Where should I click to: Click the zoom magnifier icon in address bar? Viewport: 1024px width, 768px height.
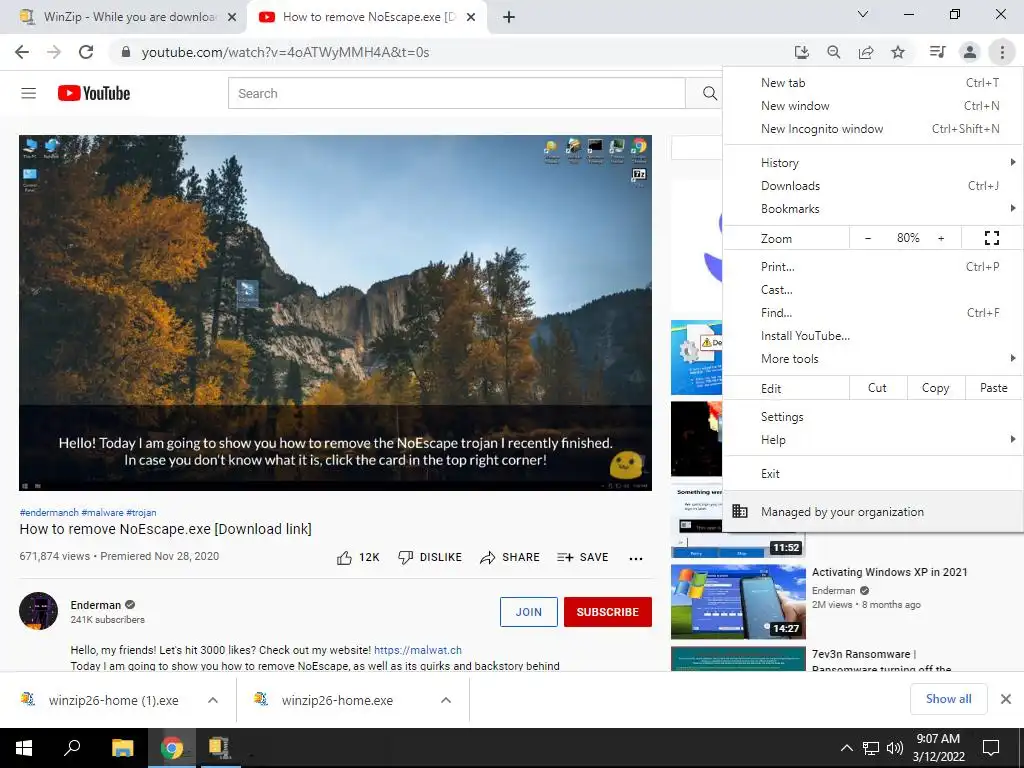[833, 52]
